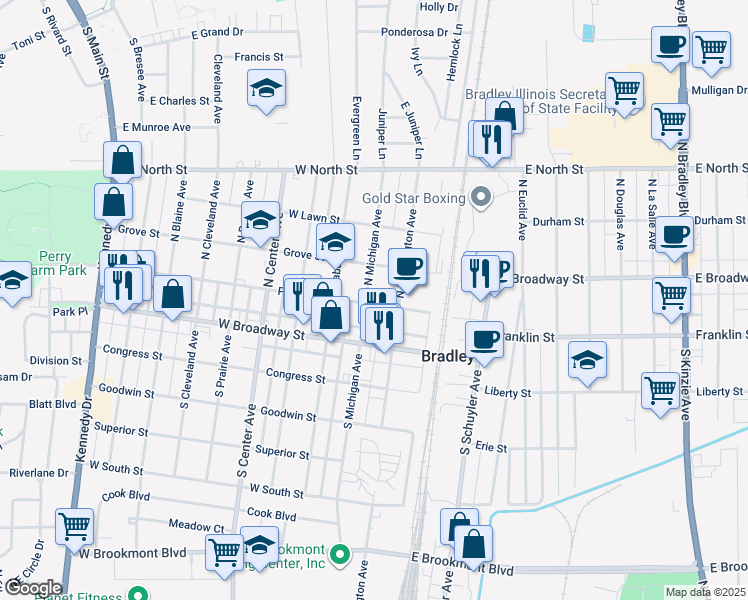Select the coffee cup marker on Franklin St
Image resolution: width=748 pixels, height=600 pixels.
(x=485, y=341)
